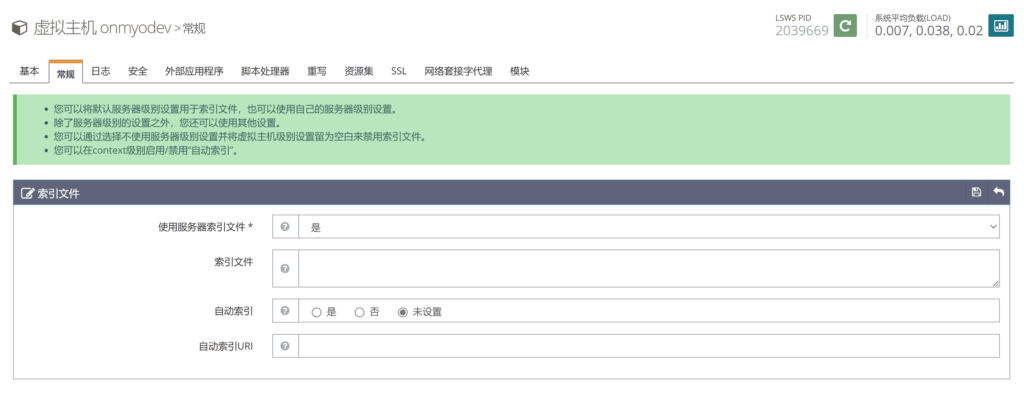Open the SSL tab
The height and width of the screenshot is (405, 1024).
click(x=399, y=72)
